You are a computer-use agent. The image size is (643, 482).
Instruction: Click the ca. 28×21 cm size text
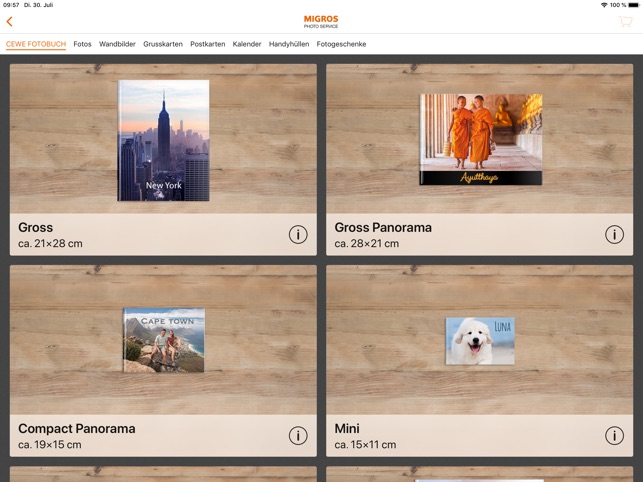coord(367,244)
